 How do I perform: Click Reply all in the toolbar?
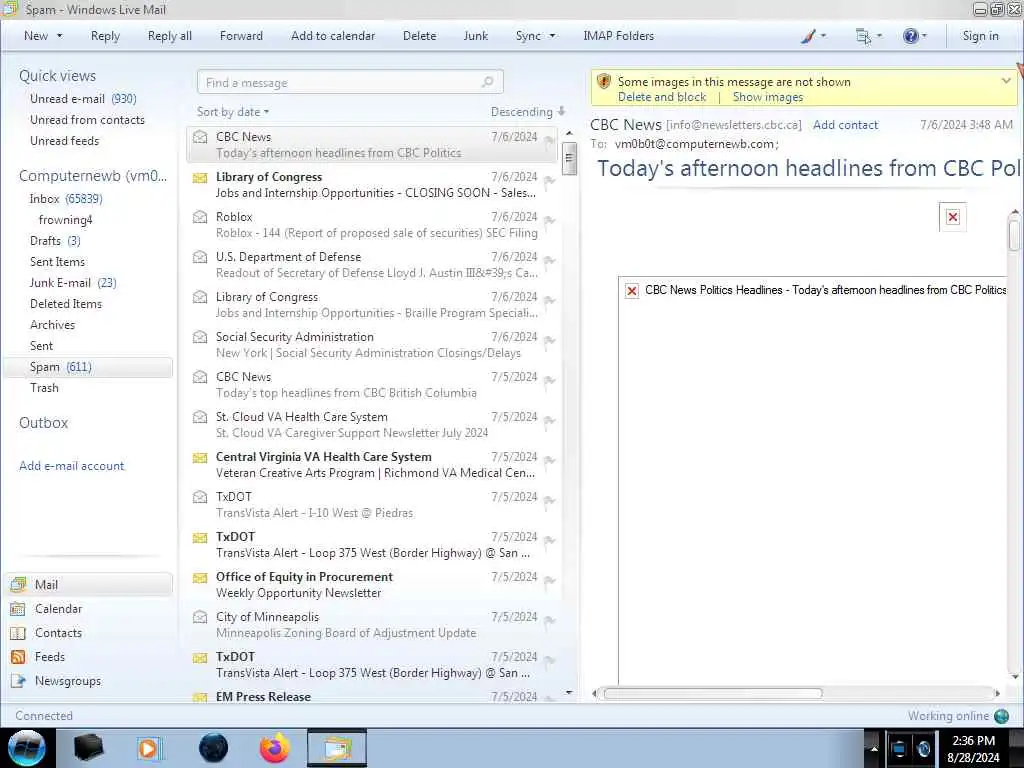170,36
